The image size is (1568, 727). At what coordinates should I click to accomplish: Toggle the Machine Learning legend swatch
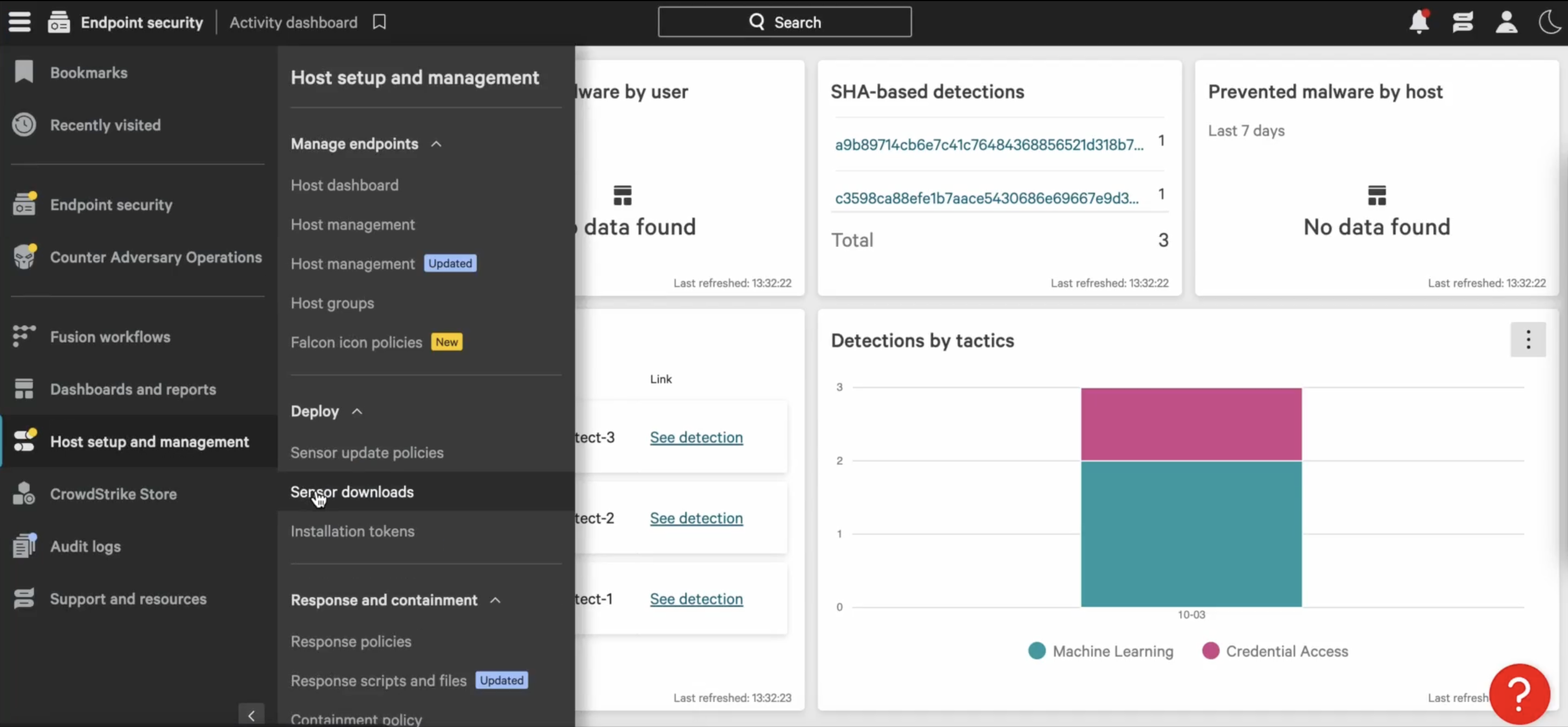(x=1036, y=651)
